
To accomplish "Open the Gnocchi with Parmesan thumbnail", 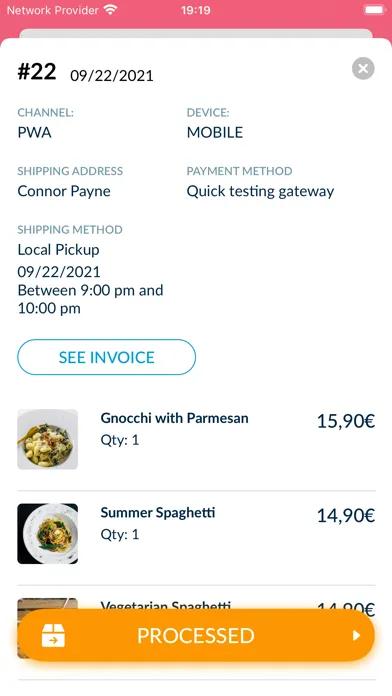I will [x=48, y=439].
